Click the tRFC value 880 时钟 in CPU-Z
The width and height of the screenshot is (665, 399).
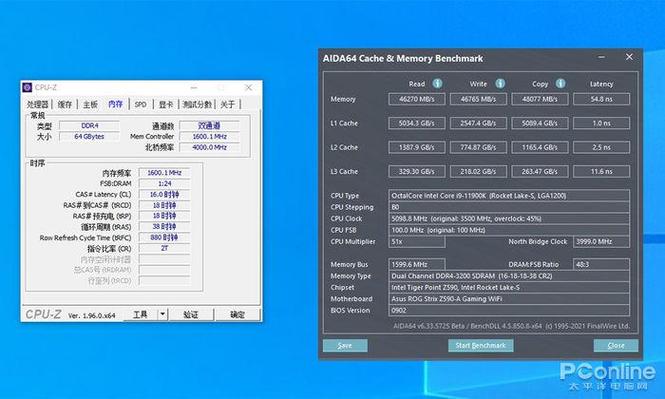(165, 238)
